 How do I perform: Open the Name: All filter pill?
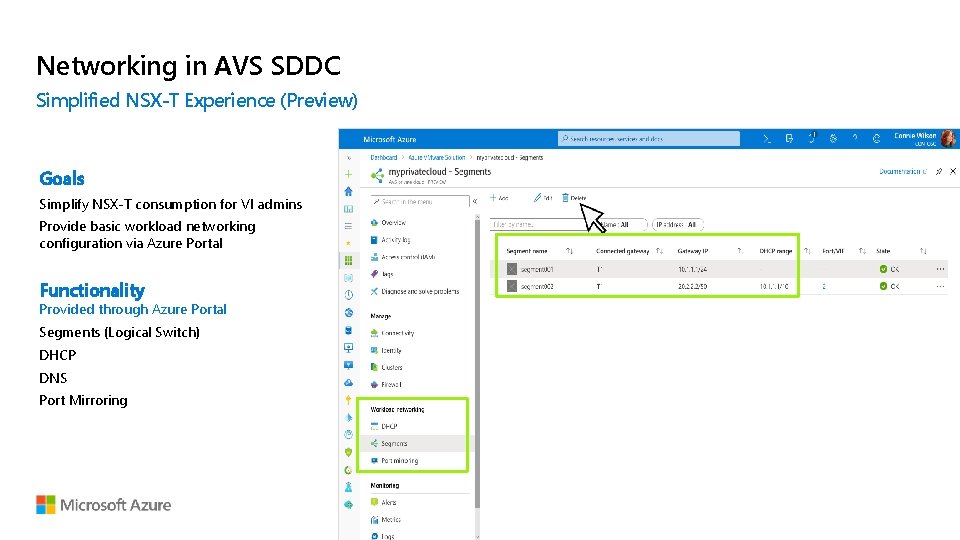(x=621, y=225)
